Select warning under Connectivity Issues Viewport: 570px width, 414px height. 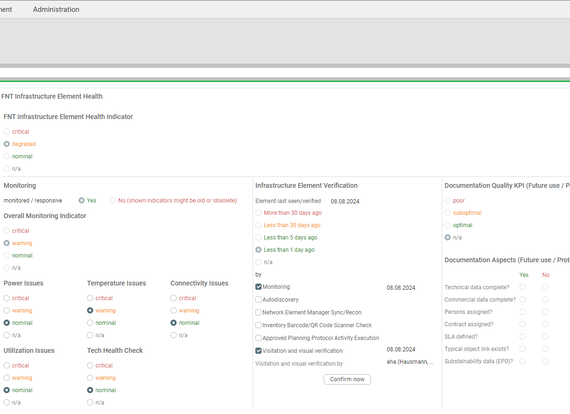point(173,310)
